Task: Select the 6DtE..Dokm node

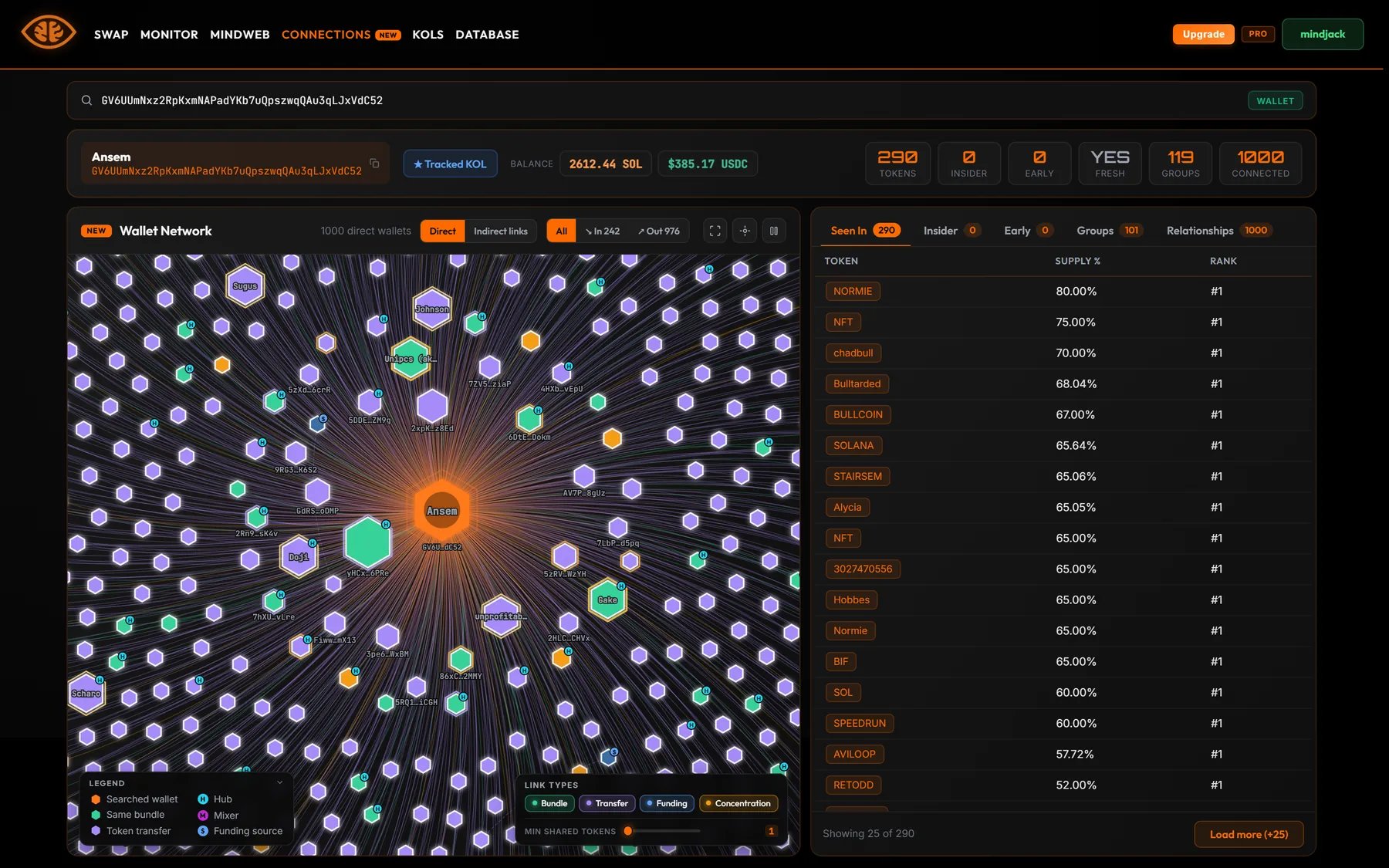Action: tap(529, 419)
